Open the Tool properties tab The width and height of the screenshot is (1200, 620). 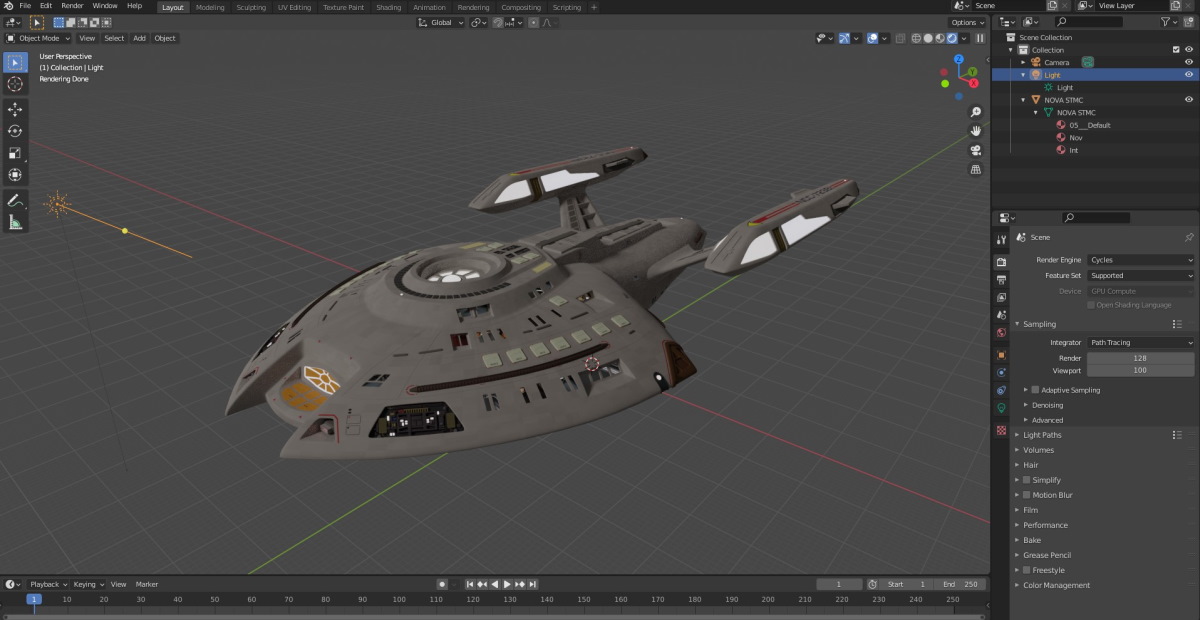[1001, 240]
